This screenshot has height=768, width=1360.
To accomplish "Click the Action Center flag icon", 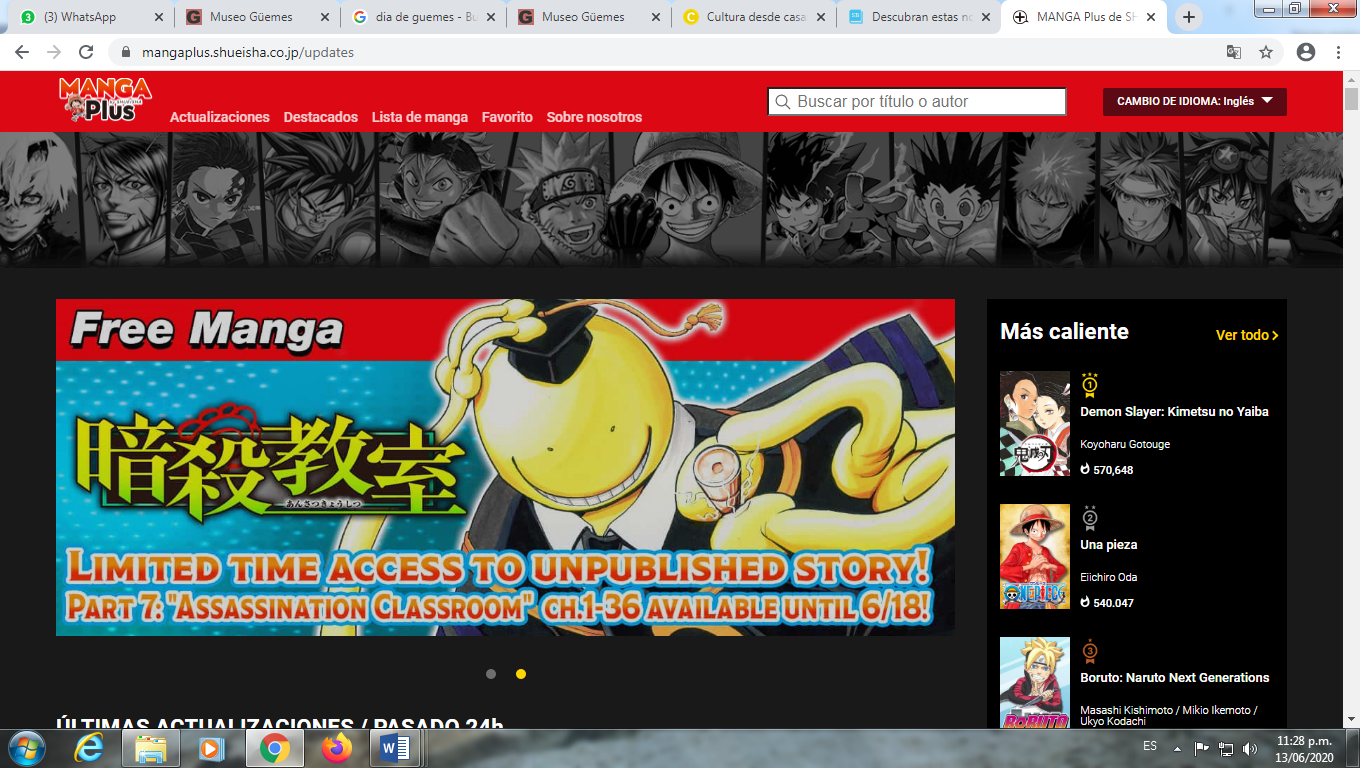I will point(1202,748).
